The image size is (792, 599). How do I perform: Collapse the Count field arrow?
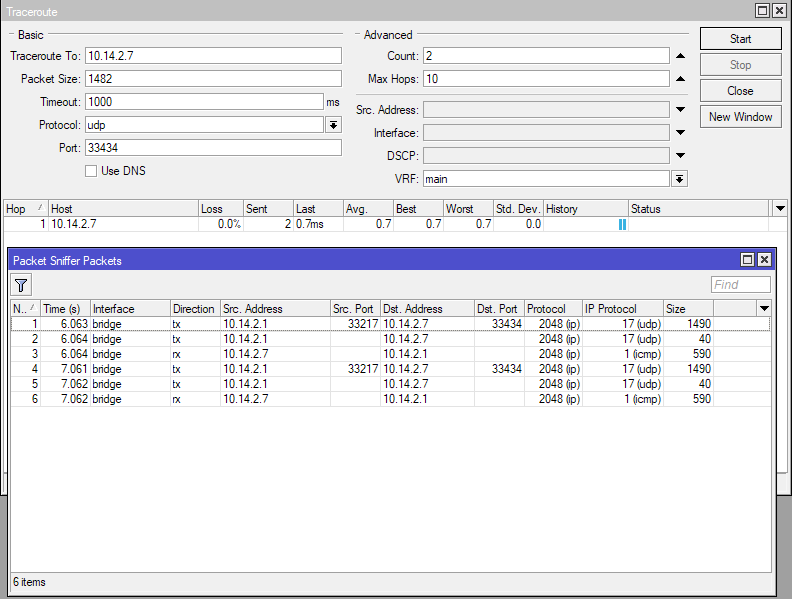pyautogui.click(x=680, y=56)
